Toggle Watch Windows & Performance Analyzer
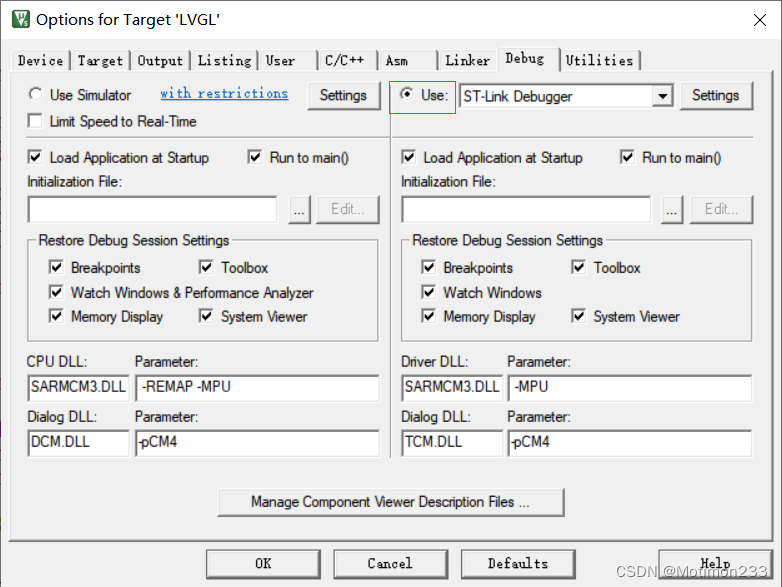The image size is (782, 587). [x=56, y=292]
